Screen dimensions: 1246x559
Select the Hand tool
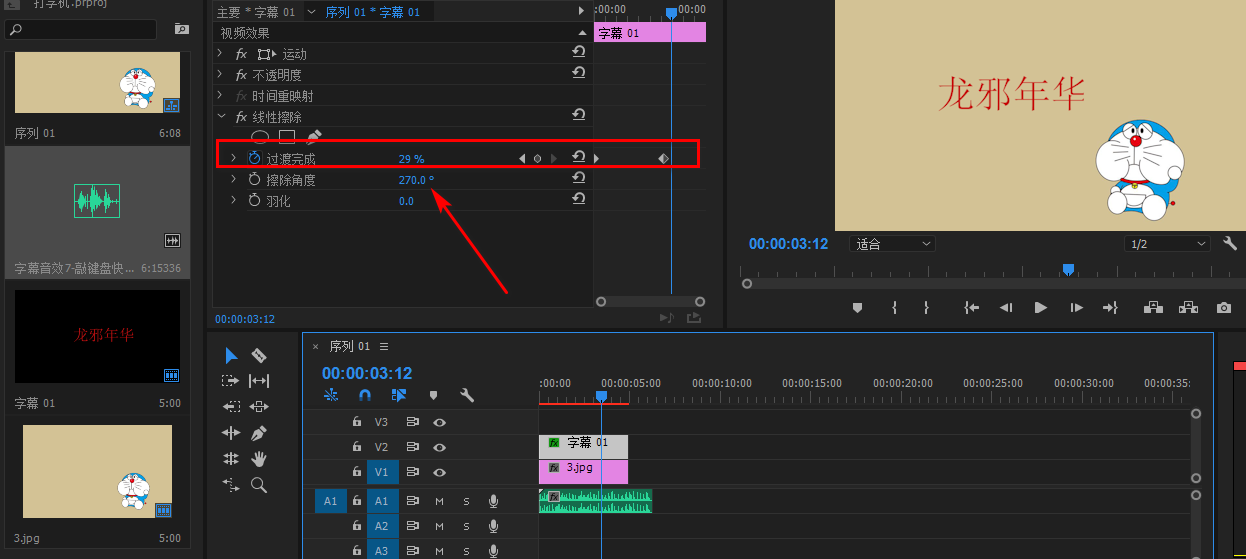[259, 459]
